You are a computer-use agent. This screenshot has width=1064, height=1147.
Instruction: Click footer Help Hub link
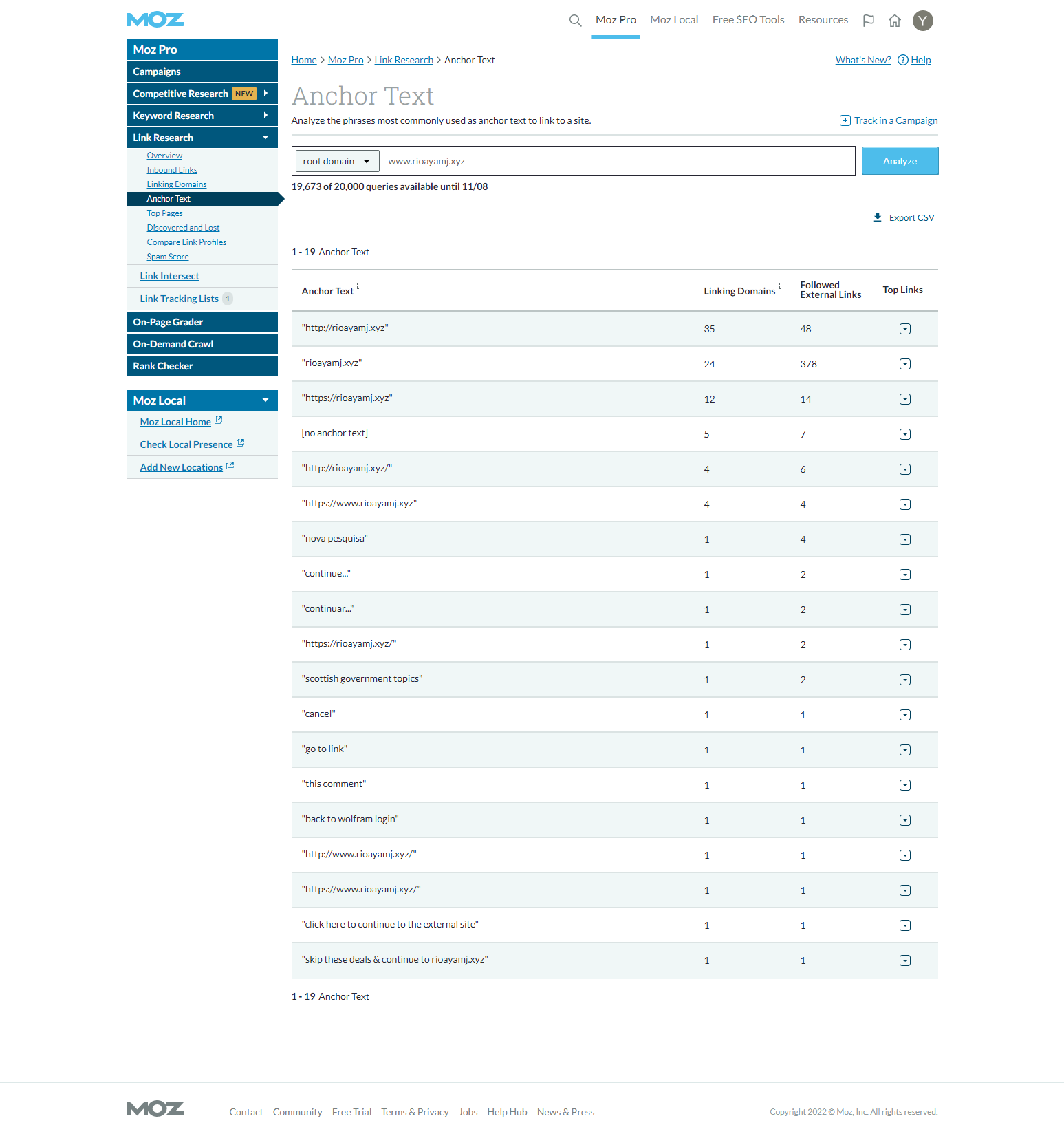507,1112
